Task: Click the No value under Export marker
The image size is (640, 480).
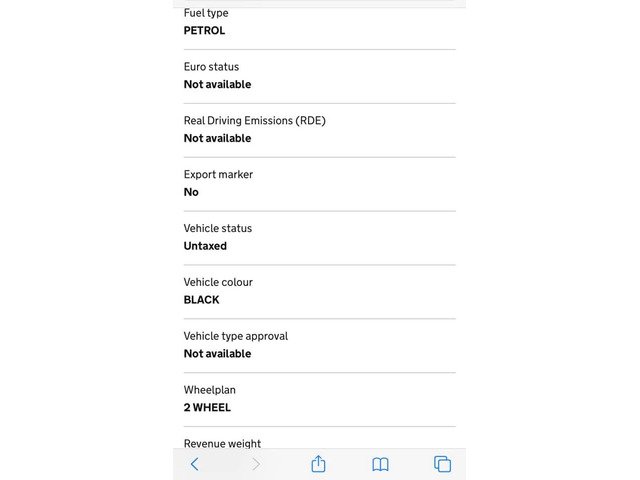Action: click(x=191, y=192)
